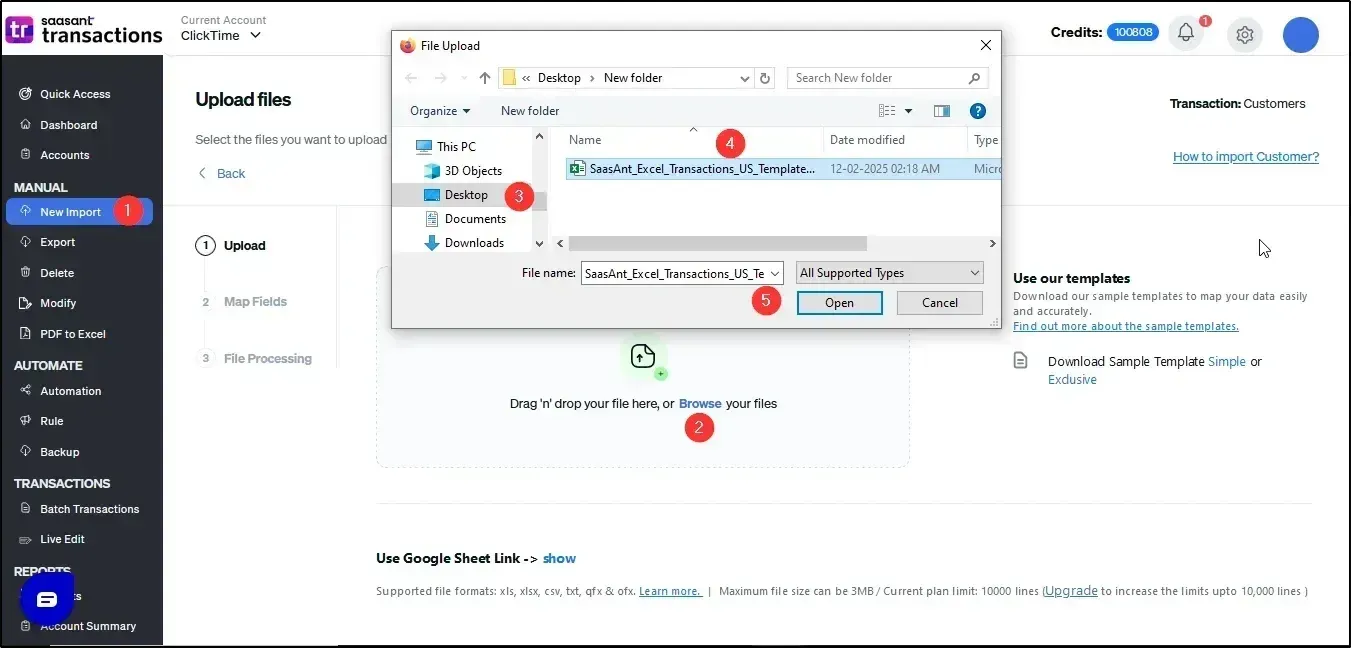Click the Browse link in the drop zone

[x=700, y=404]
